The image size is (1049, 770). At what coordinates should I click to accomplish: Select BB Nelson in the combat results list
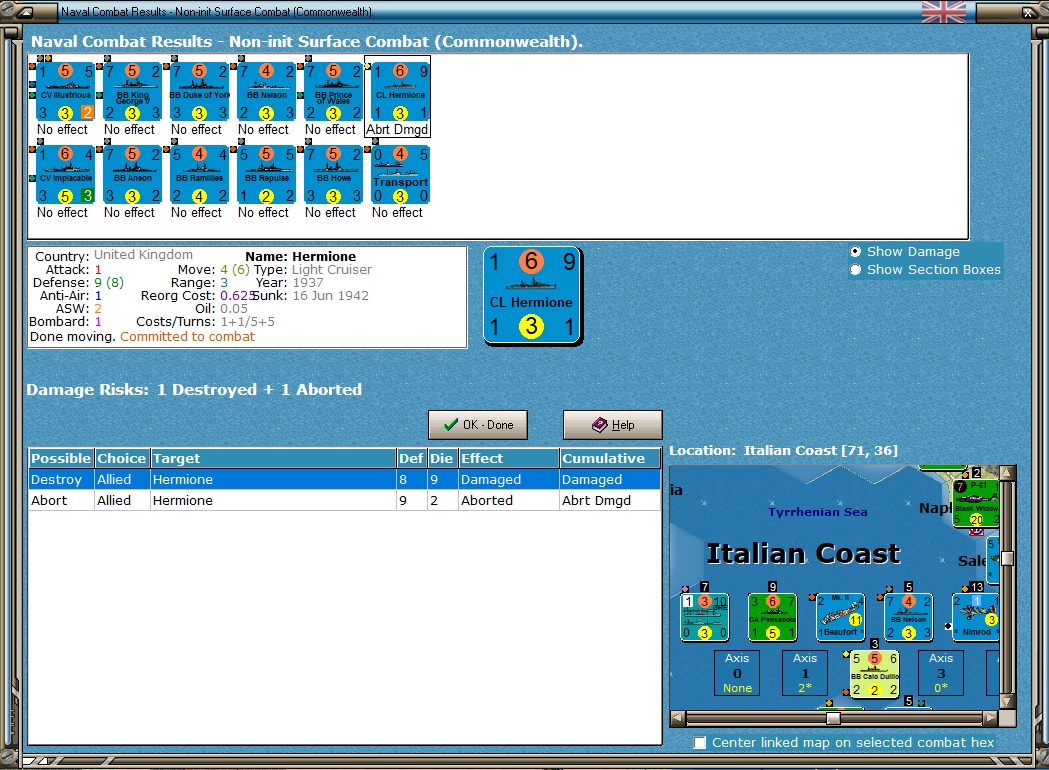[266, 92]
